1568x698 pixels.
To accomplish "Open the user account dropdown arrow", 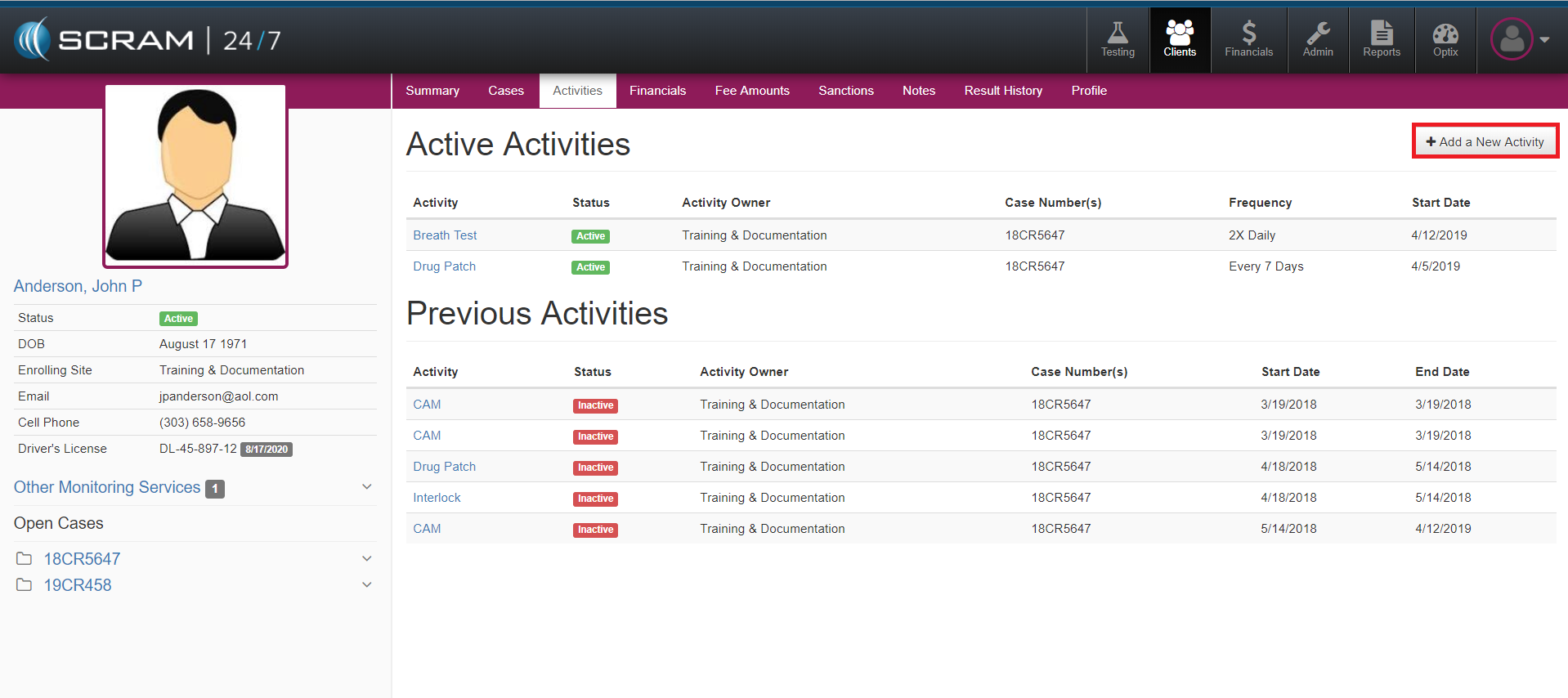I will coord(1544,39).
